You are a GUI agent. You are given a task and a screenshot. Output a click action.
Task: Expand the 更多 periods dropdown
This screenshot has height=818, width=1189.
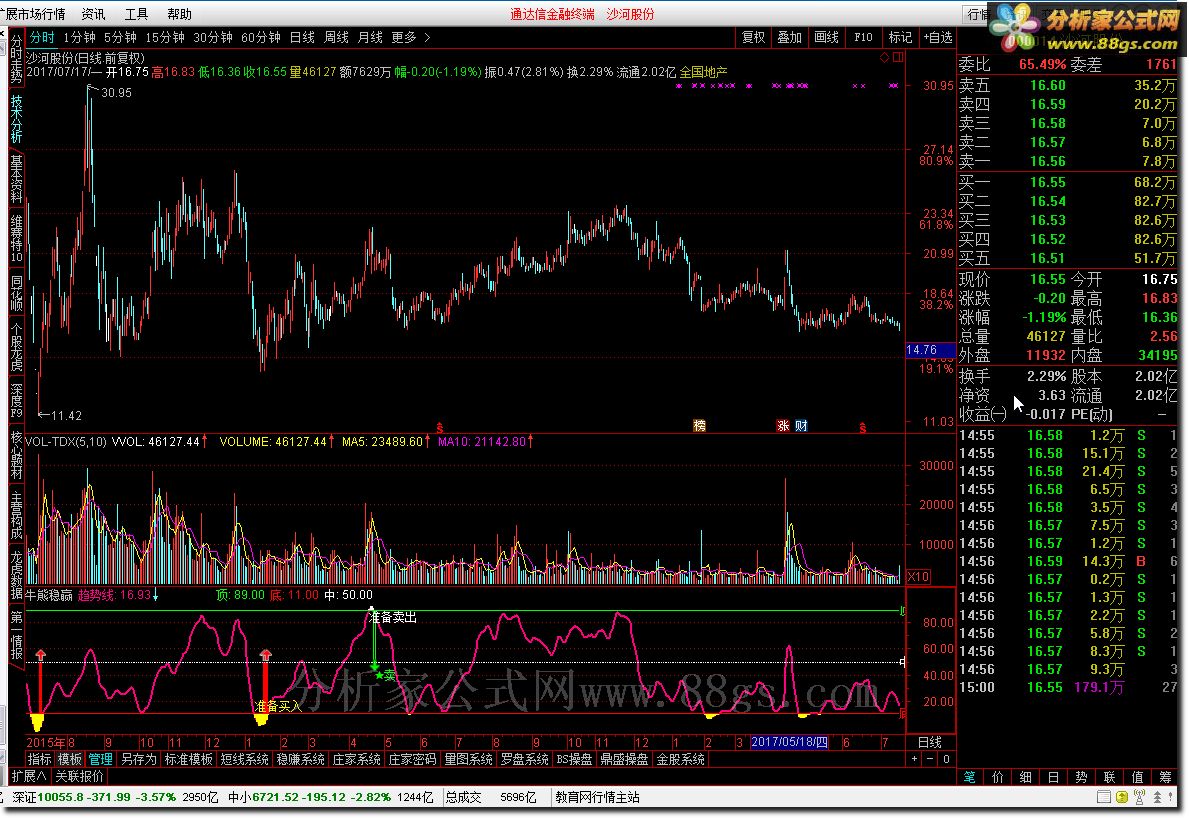(410, 37)
